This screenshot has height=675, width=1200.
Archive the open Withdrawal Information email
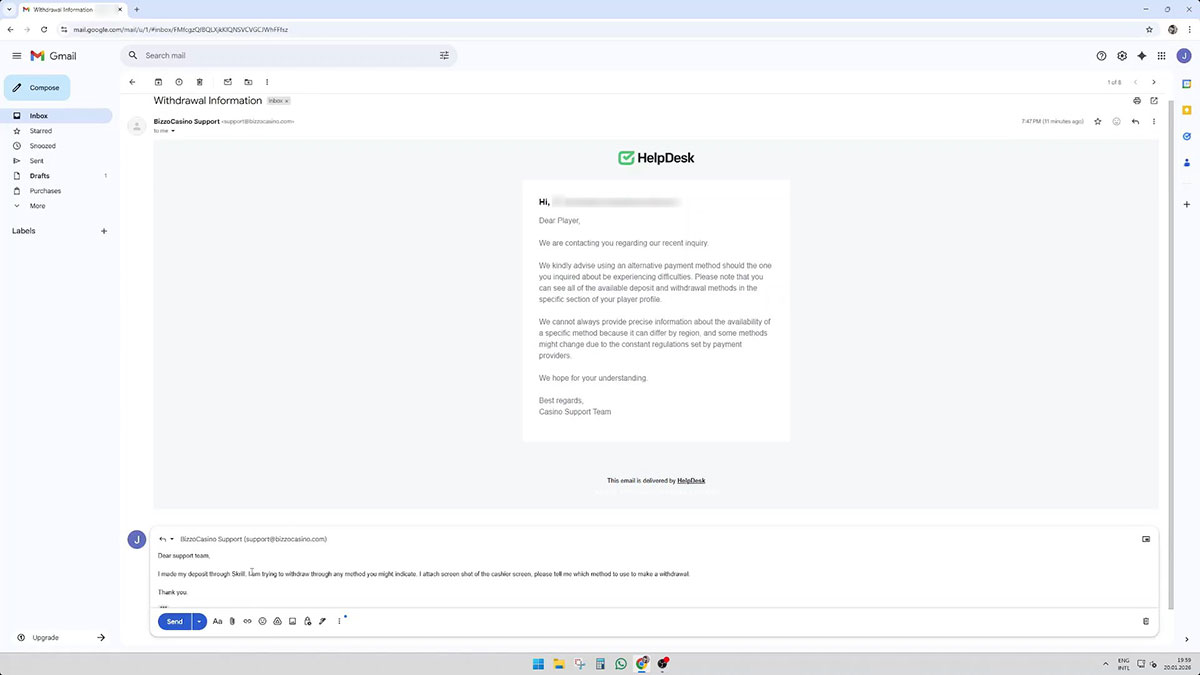158,82
